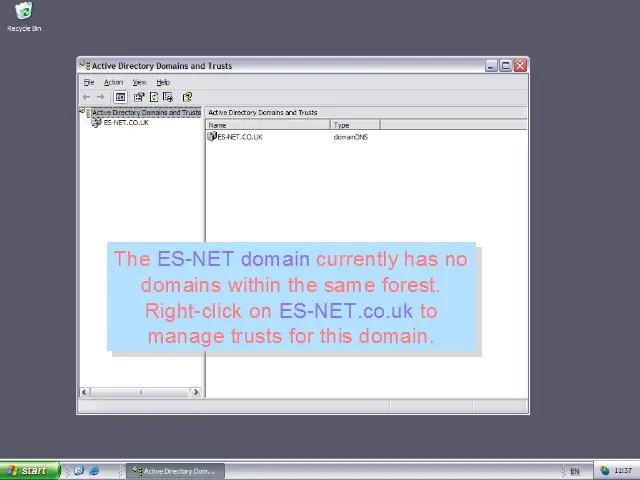Click the Export List toolbar icon
640x480 pixels.
pos(168,97)
